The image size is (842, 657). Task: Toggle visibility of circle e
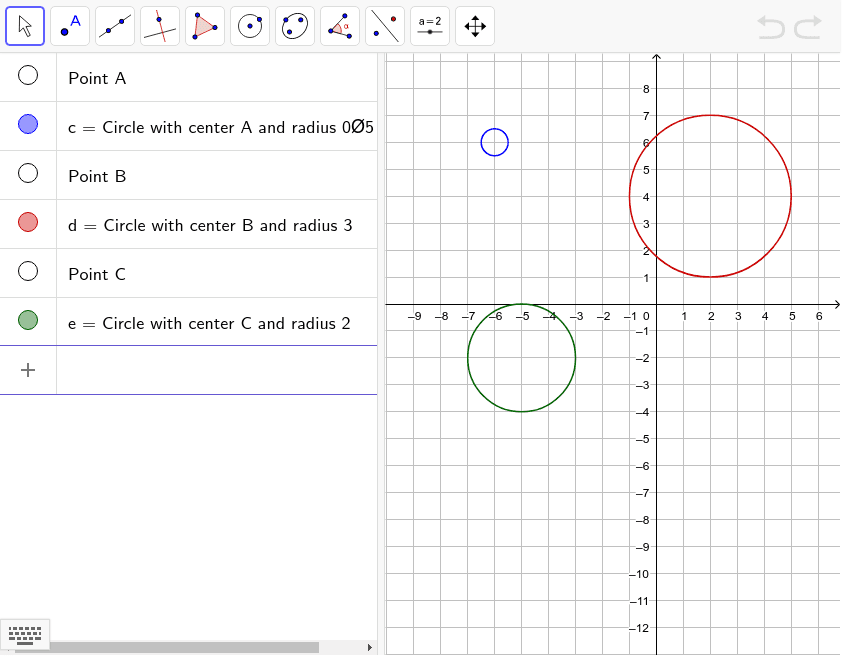point(28,320)
